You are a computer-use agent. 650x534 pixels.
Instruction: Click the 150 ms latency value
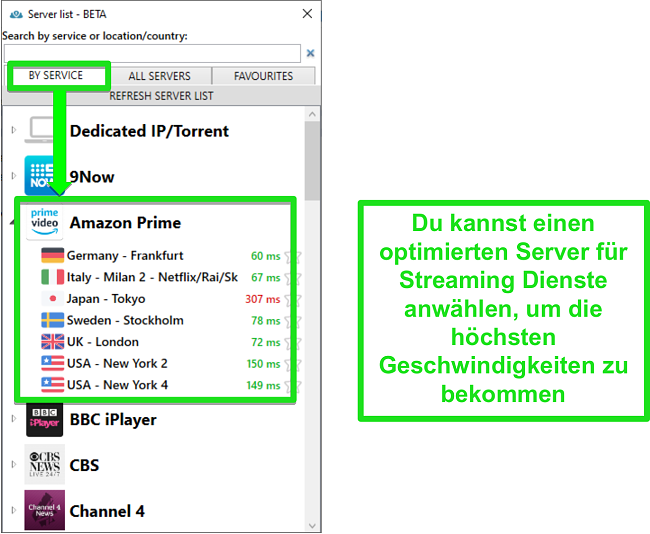point(263,364)
